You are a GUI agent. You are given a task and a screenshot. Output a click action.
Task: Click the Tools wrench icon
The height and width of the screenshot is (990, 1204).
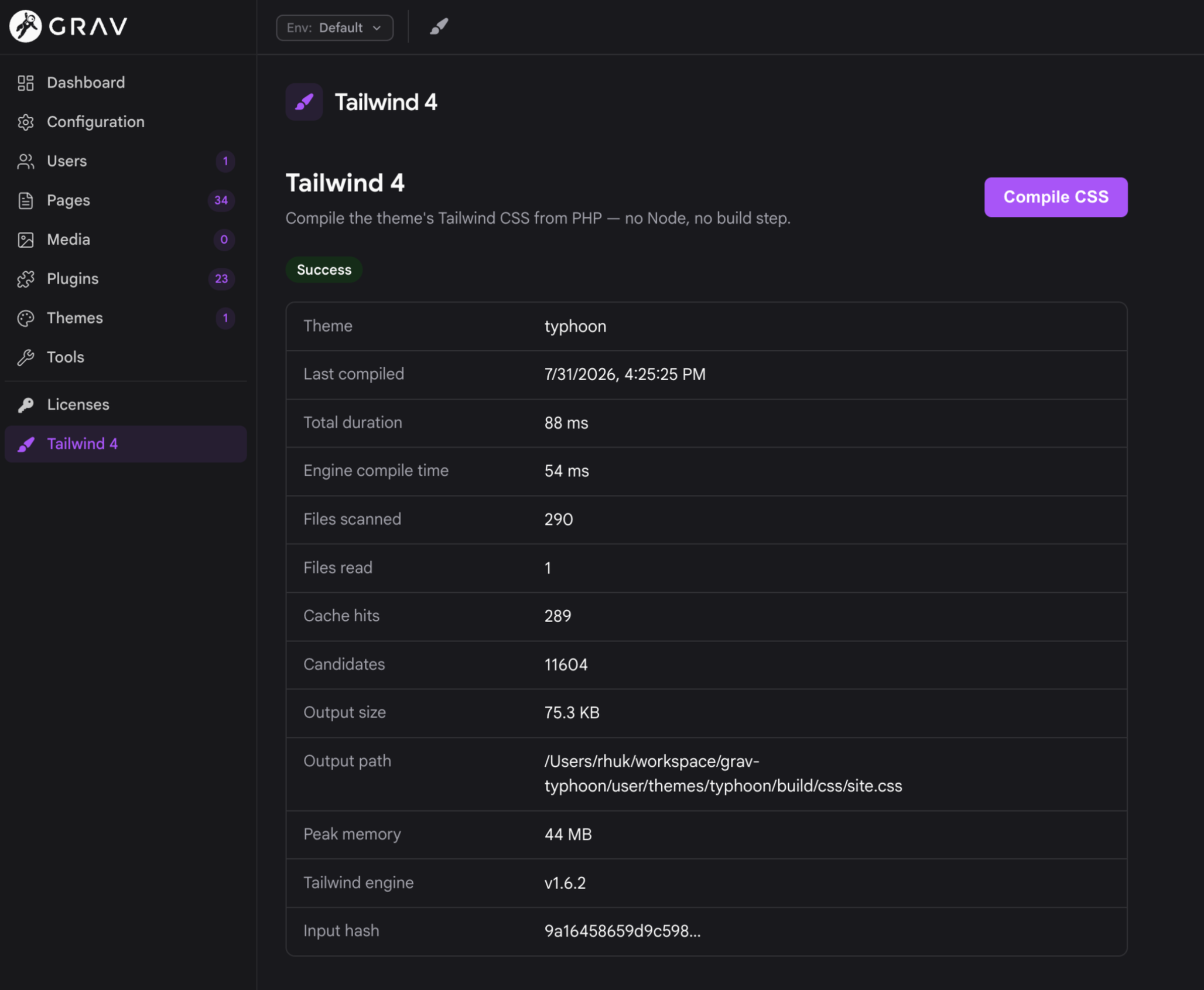[x=26, y=357]
